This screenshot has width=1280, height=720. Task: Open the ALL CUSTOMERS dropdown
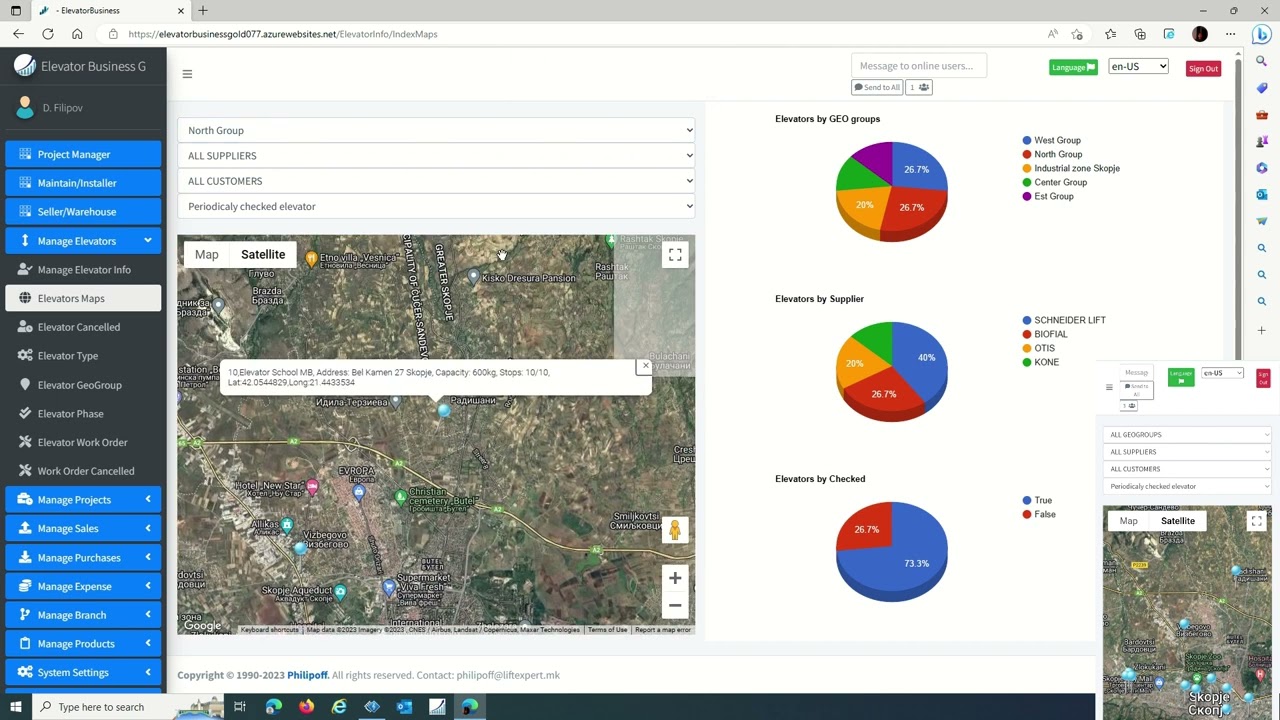click(436, 181)
